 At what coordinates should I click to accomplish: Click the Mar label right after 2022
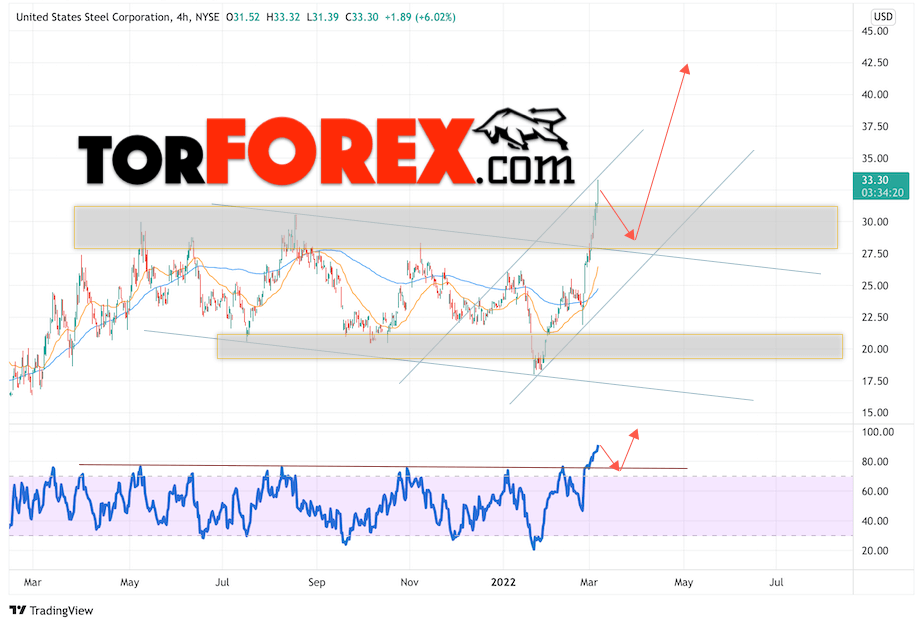[589, 582]
